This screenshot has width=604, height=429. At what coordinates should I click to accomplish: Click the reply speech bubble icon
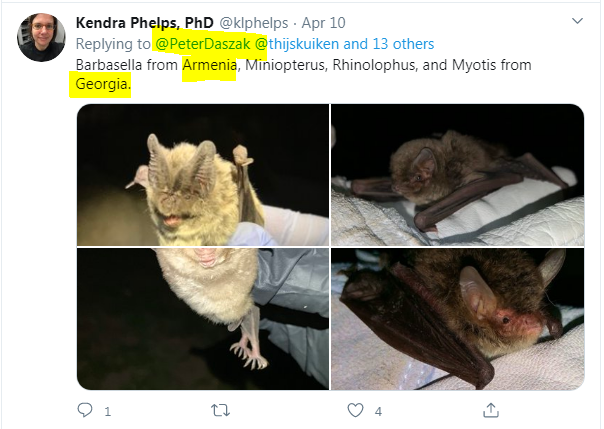click(85, 410)
